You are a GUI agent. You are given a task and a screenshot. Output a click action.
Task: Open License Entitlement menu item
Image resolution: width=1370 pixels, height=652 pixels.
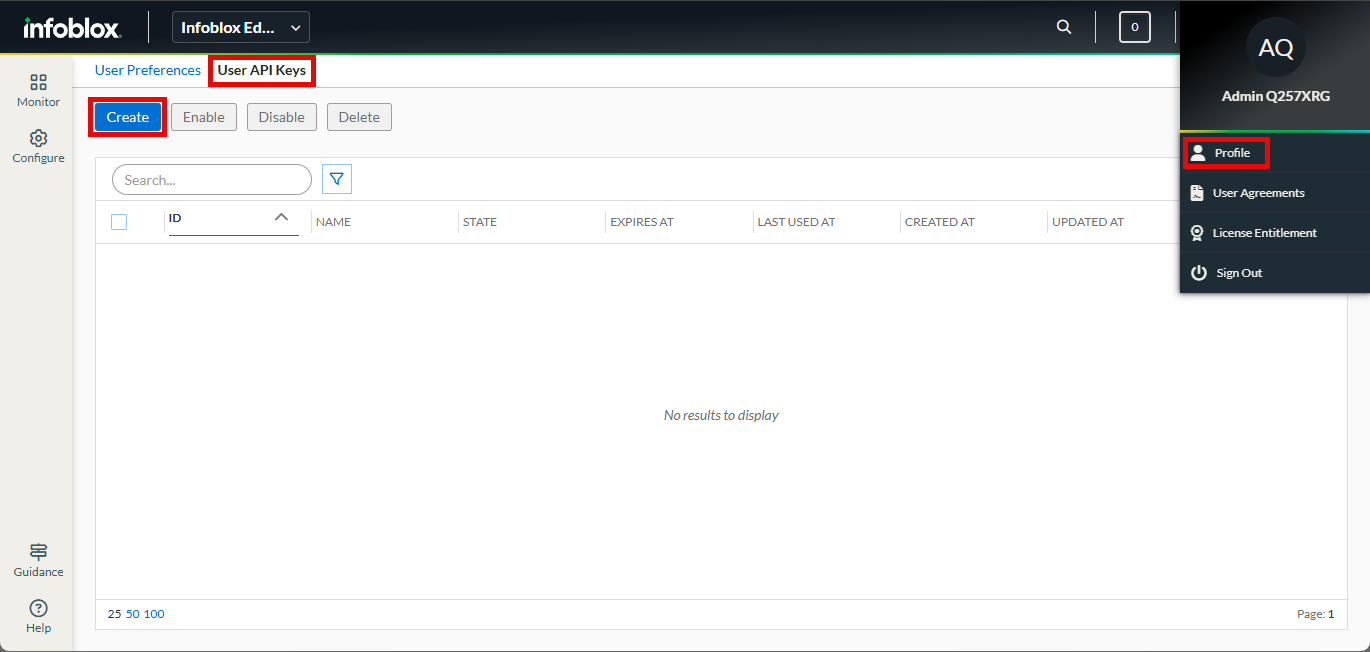coord(1264,233)
